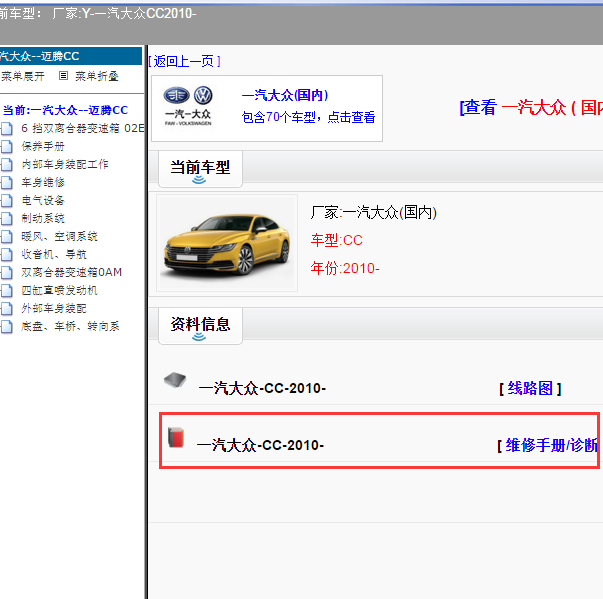The height and width of the screenshot is (599, 603).
Task: Open the 线路图 link
Action: (x=530, y=388)
